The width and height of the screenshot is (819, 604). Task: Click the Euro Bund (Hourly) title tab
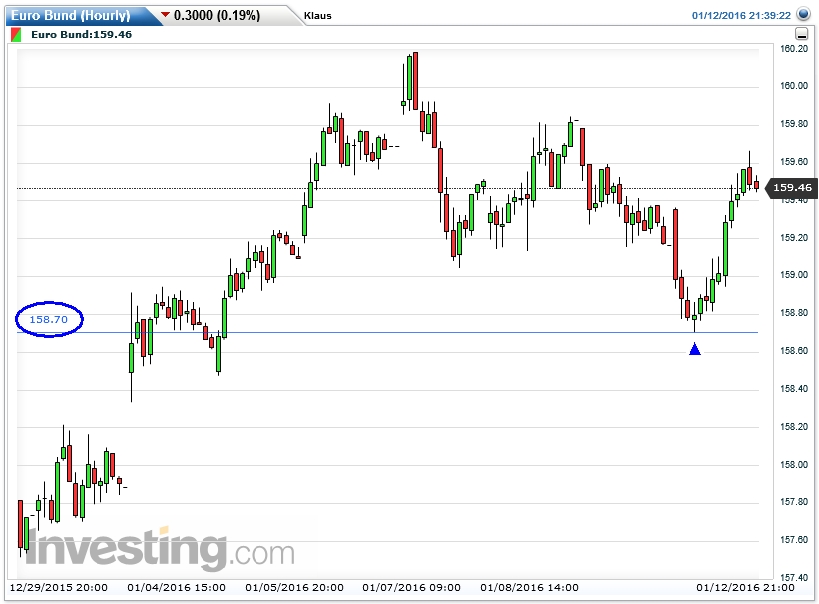70,15
